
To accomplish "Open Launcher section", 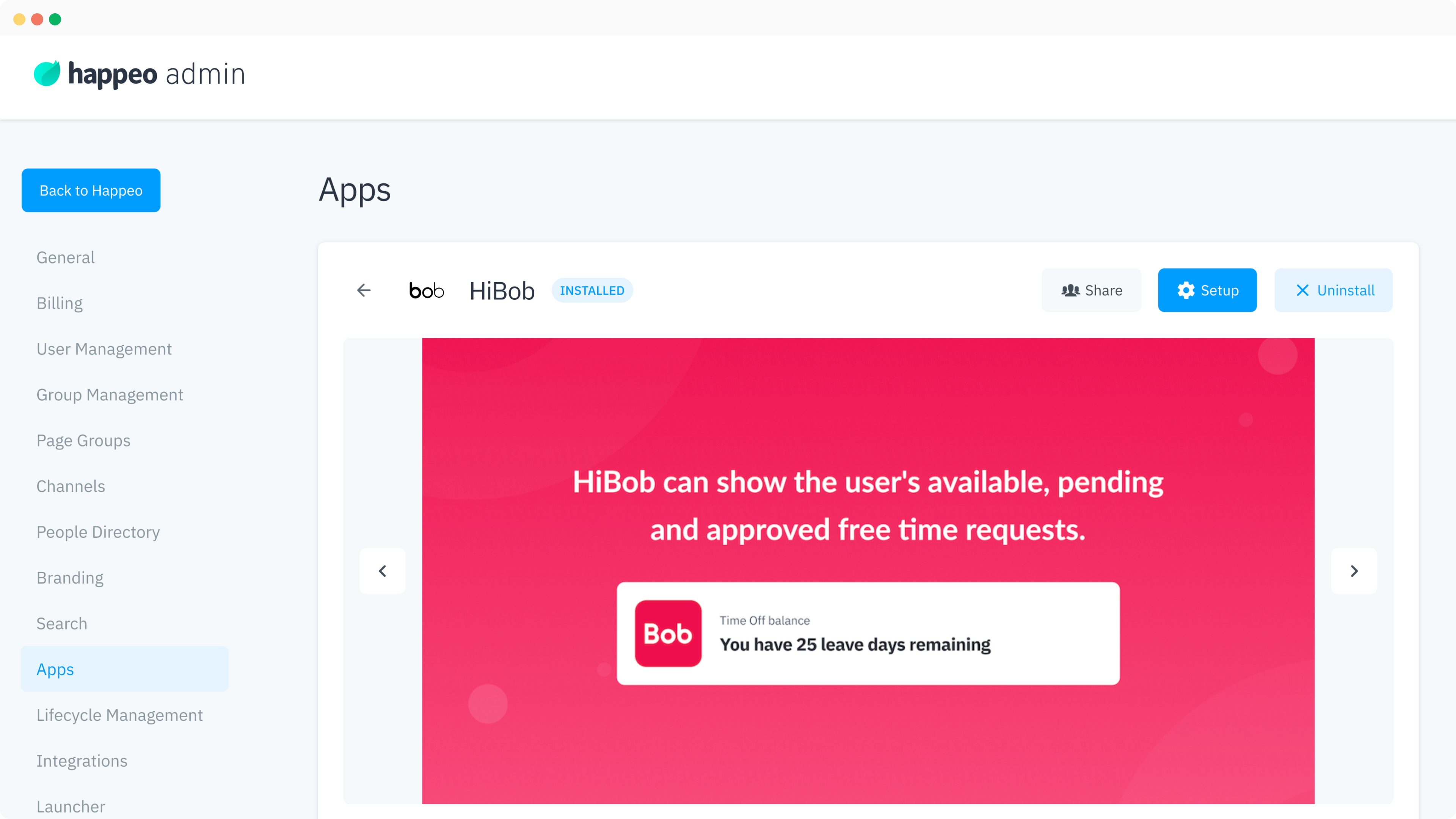I will coord(71,807).
